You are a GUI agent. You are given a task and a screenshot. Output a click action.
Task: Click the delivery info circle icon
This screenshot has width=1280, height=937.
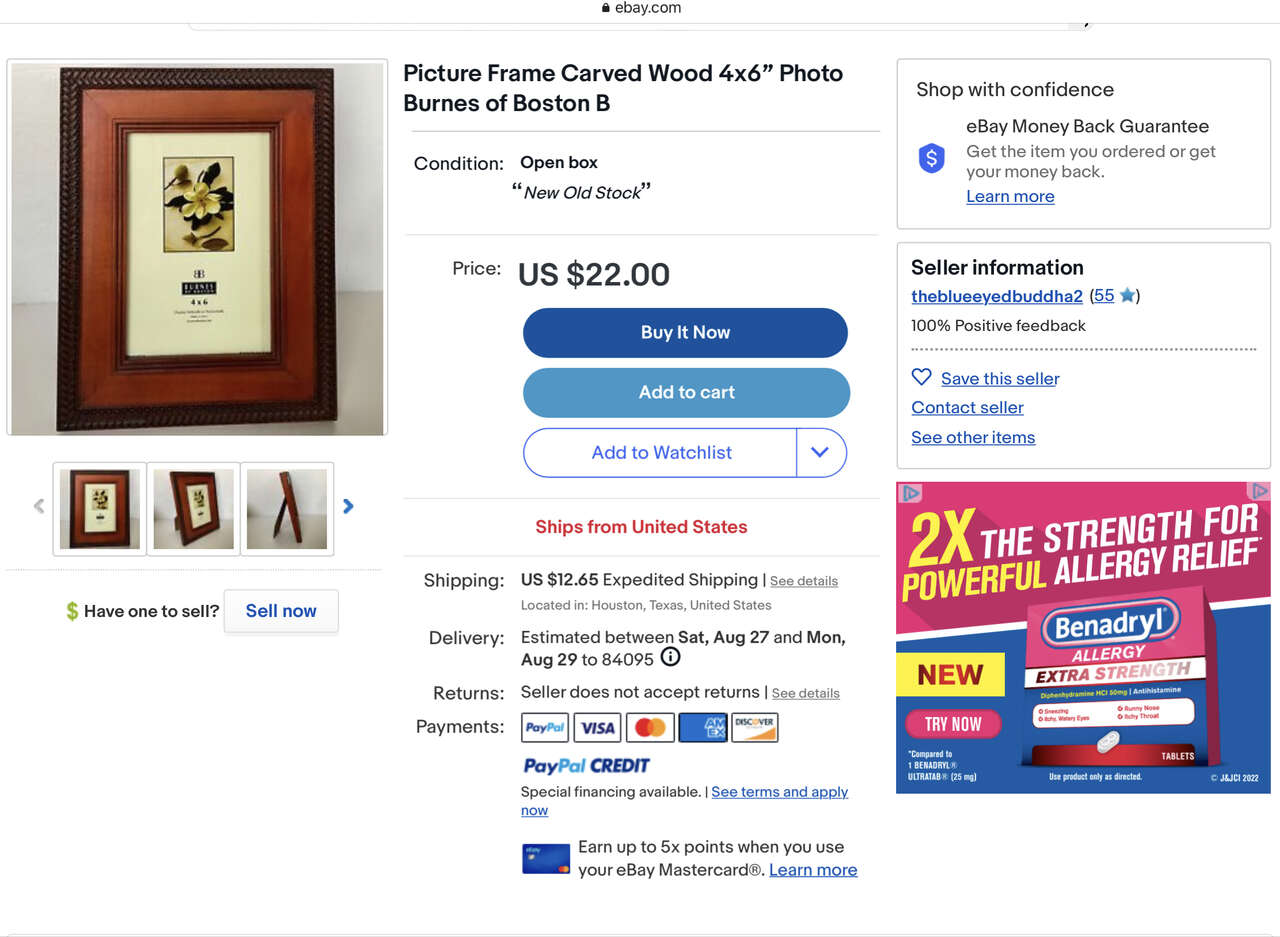tap(671, 658)
